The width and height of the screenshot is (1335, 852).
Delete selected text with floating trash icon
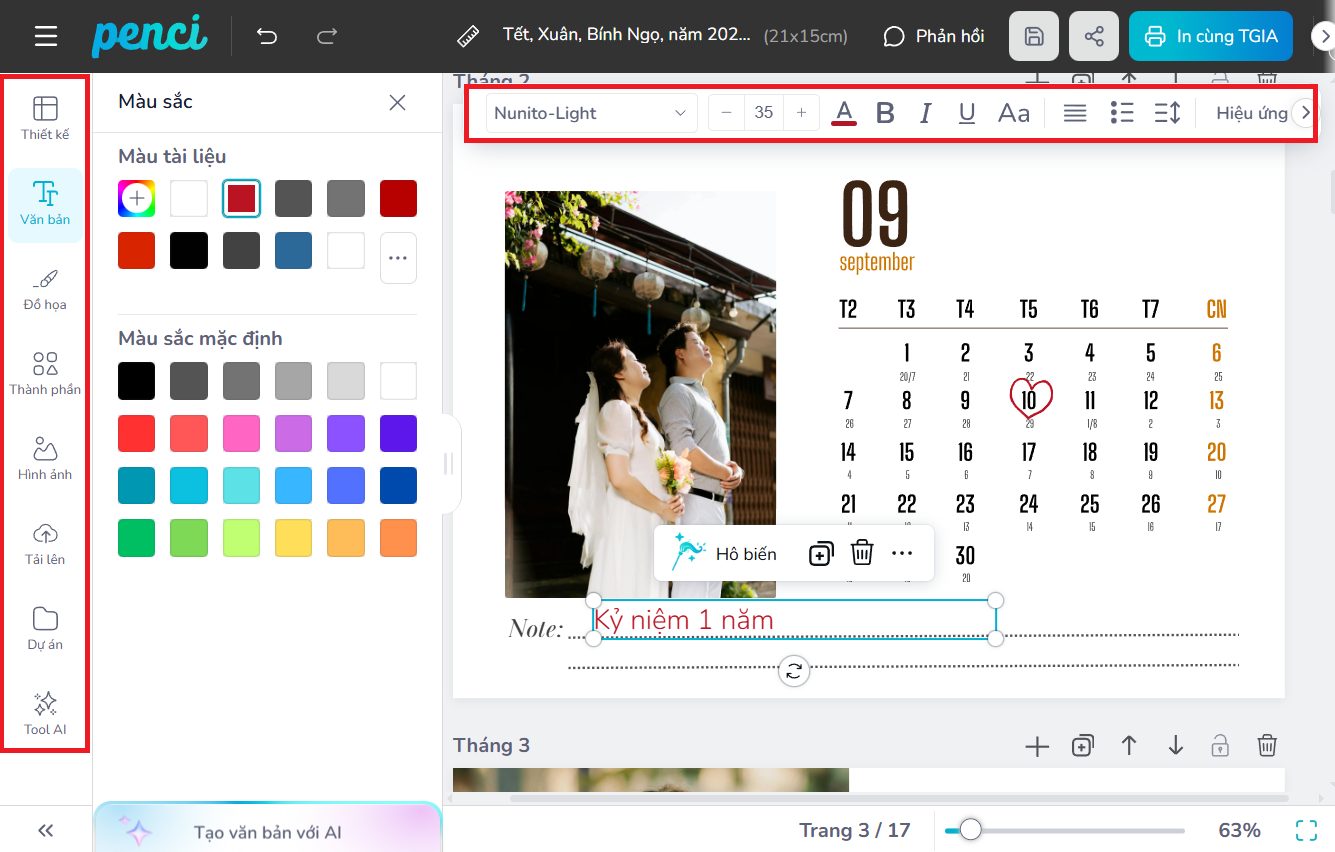click(x=862, y=553)
